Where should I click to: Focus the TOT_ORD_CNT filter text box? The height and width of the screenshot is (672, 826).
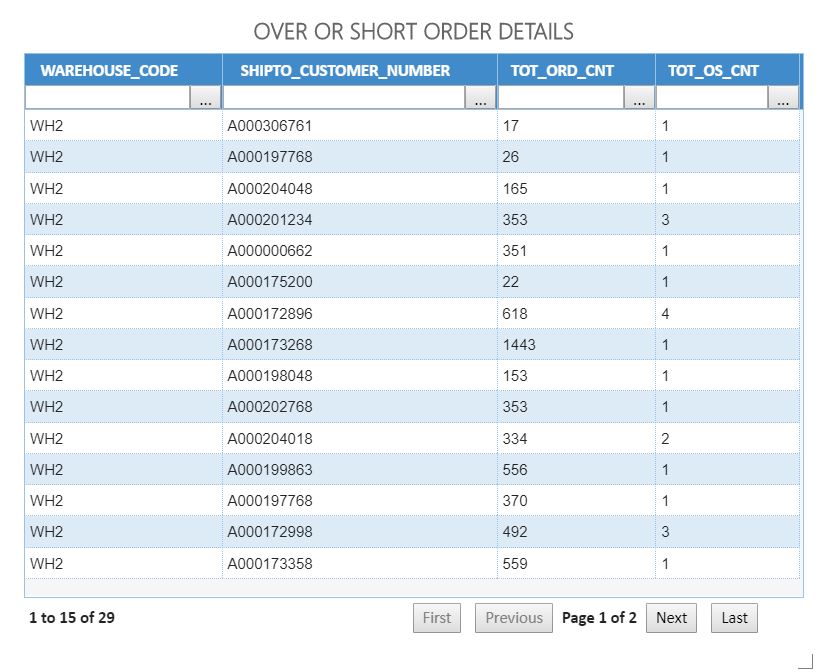[x=561, y=99]
